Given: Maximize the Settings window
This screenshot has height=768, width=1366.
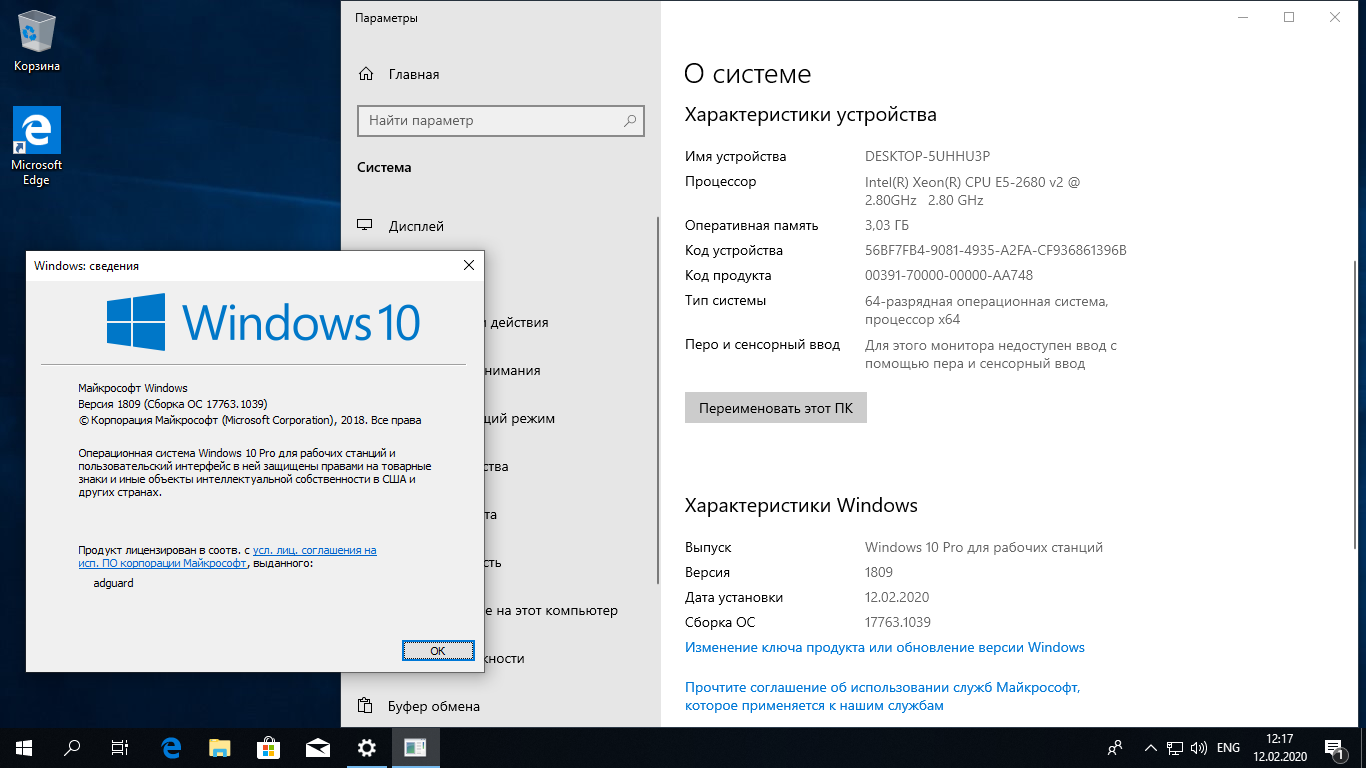Looking at the screenshot, I should [1289, 17].
